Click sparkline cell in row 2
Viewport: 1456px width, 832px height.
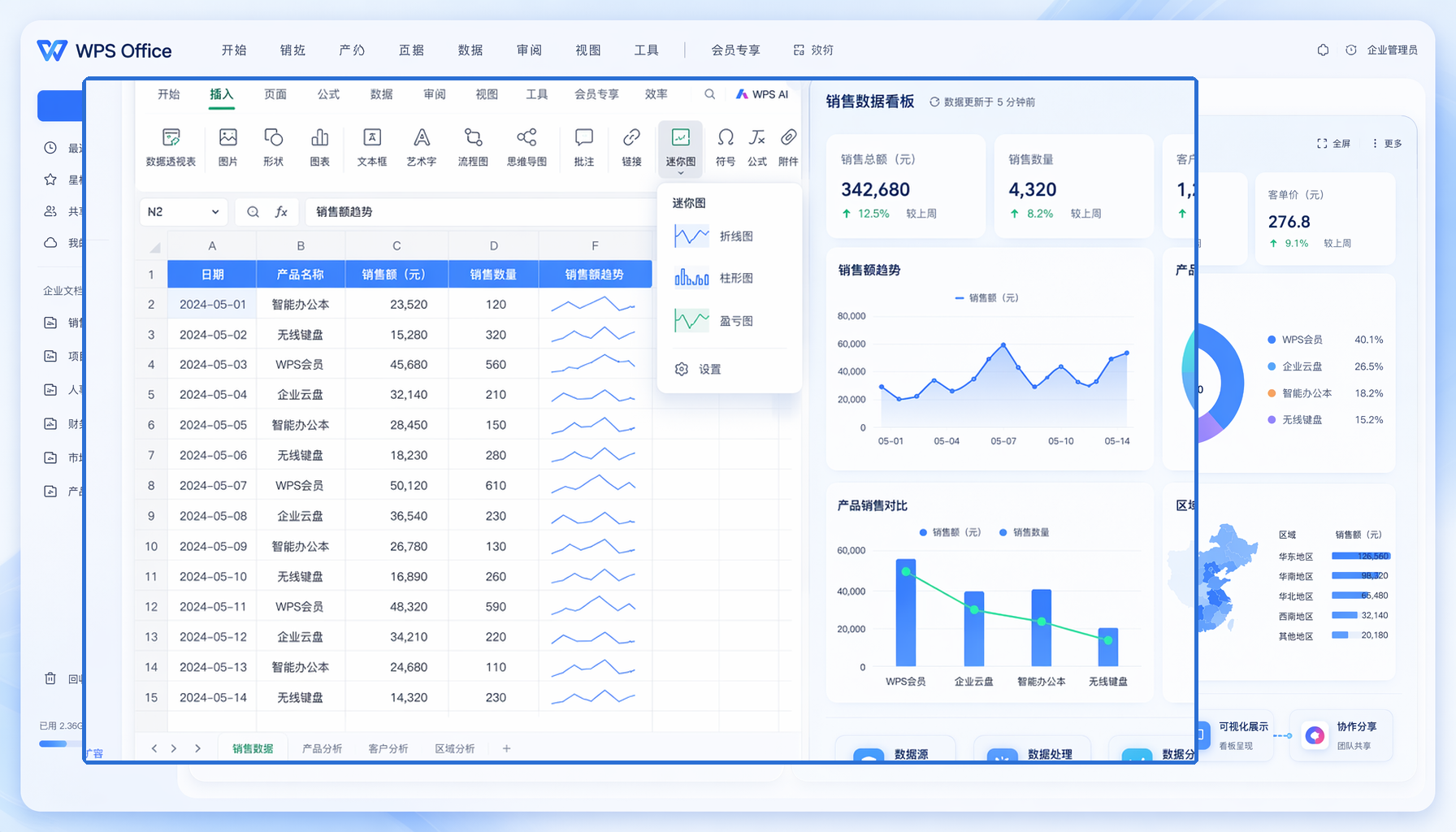tap(595, 305)
